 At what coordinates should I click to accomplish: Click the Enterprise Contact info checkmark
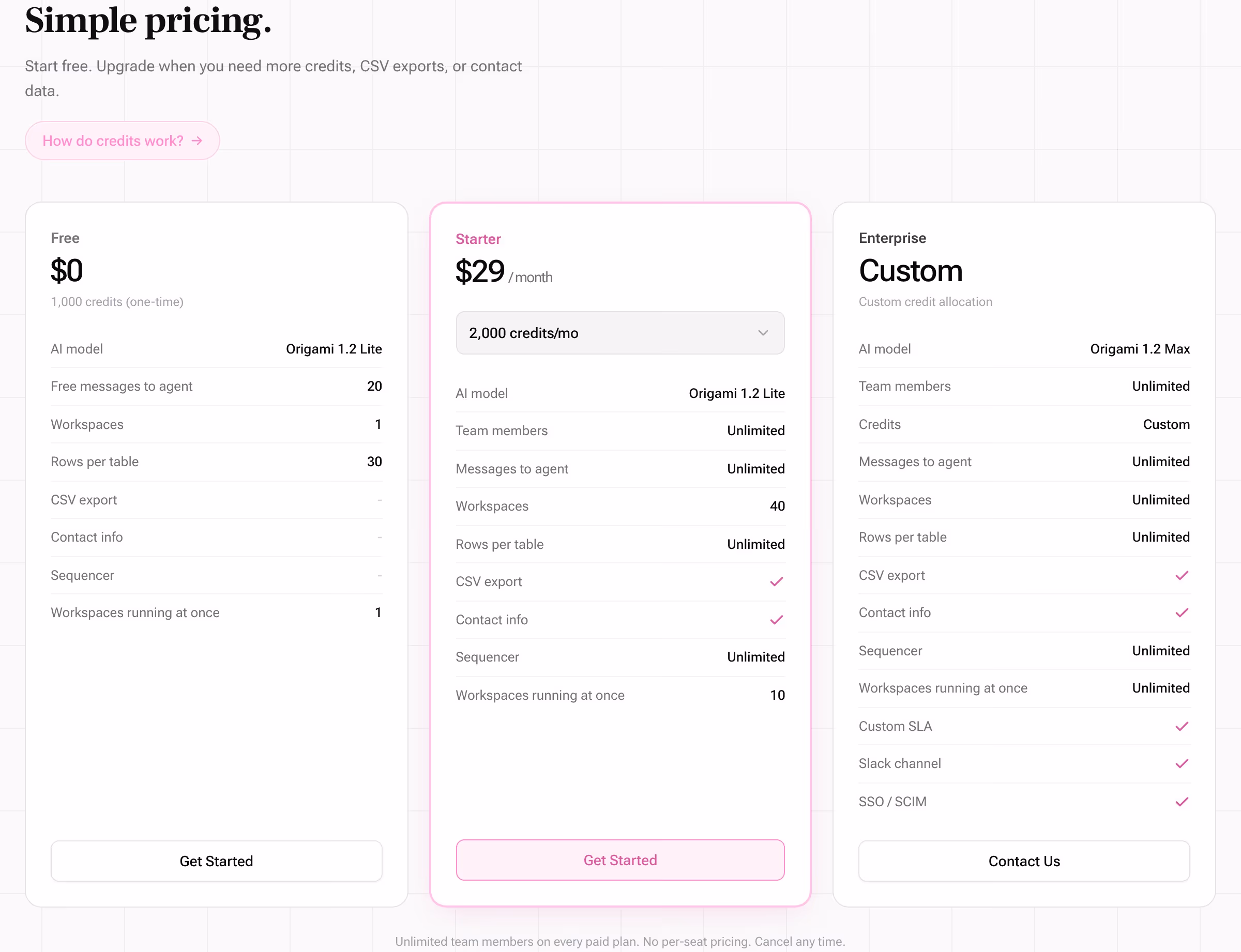pos(1182,612)
